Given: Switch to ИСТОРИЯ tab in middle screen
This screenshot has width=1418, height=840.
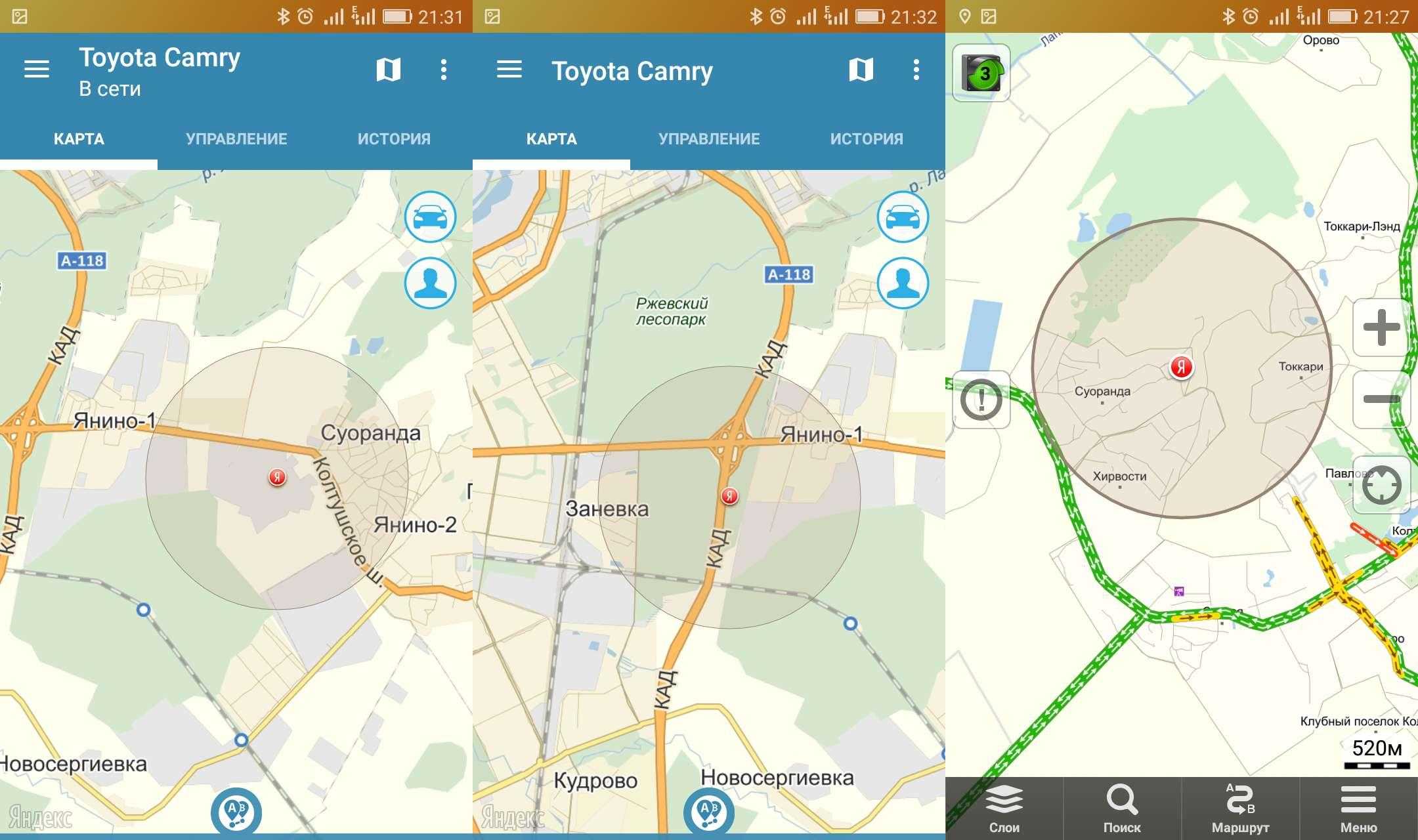Looking at the screenshot, I should pos(867,139).
